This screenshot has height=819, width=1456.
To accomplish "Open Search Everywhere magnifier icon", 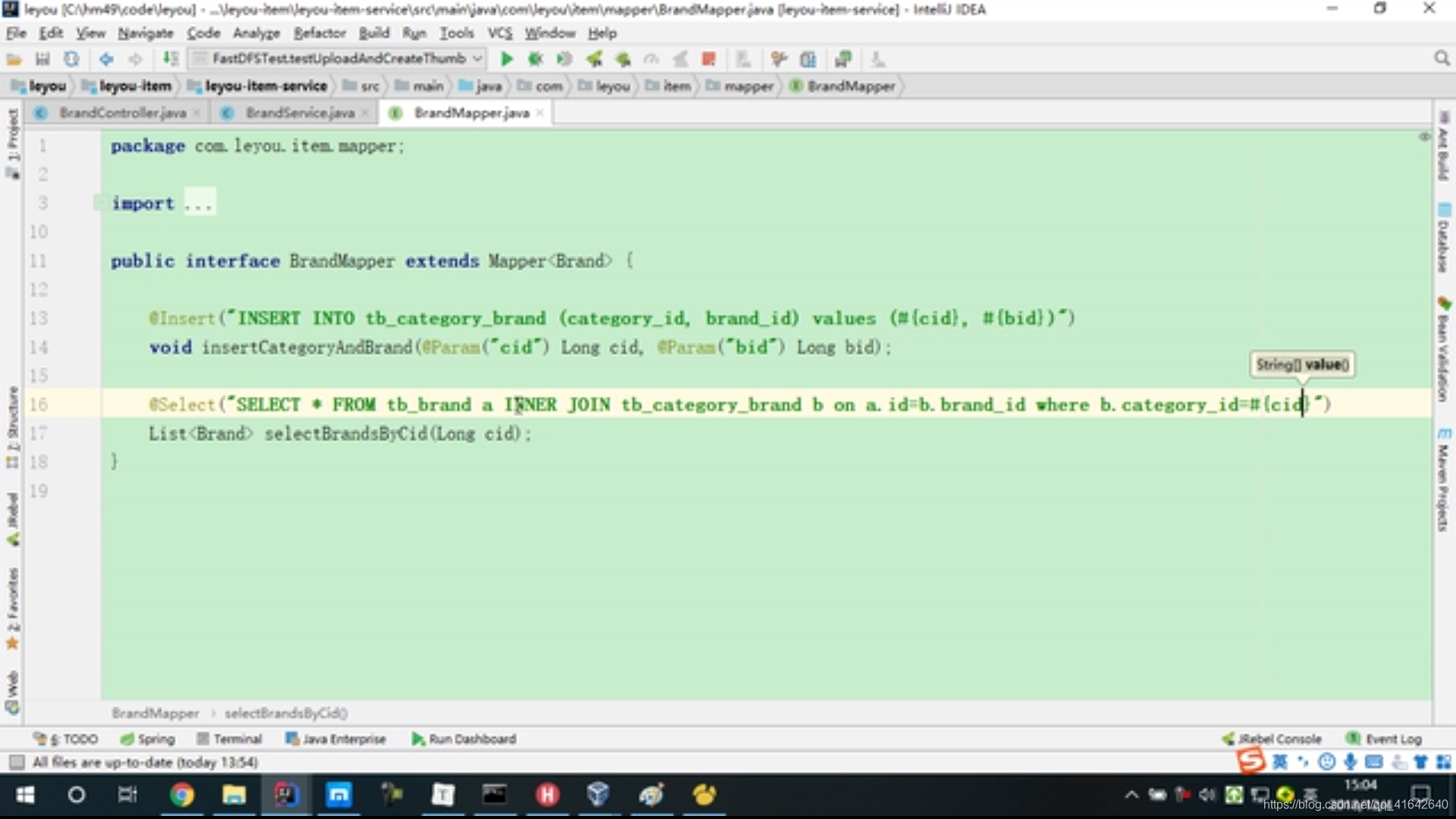I will pos(1442,59).
